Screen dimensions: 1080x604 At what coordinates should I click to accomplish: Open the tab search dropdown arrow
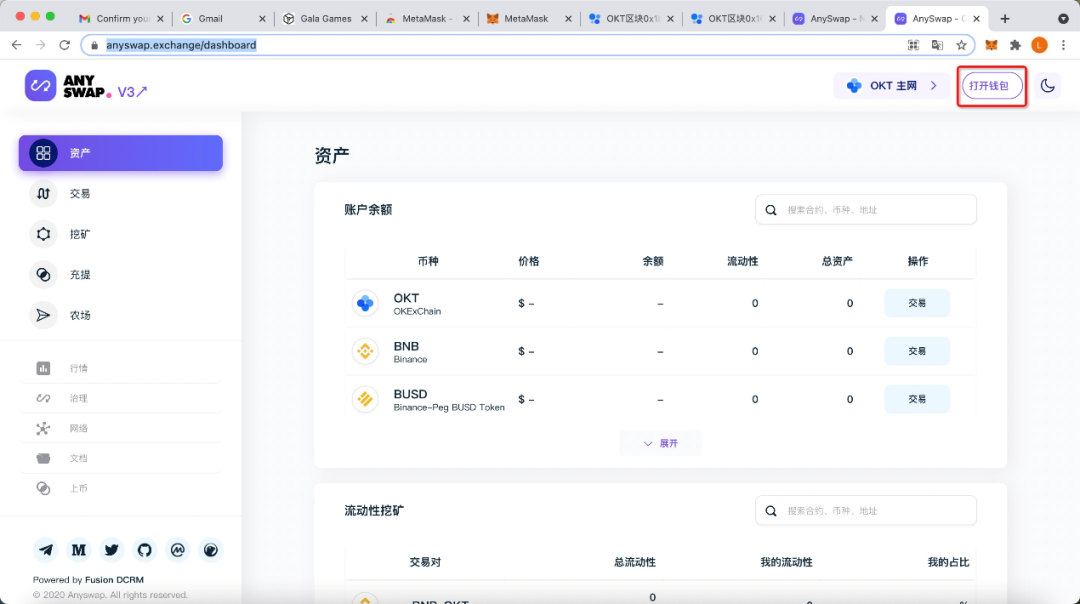coord(1063,19)
